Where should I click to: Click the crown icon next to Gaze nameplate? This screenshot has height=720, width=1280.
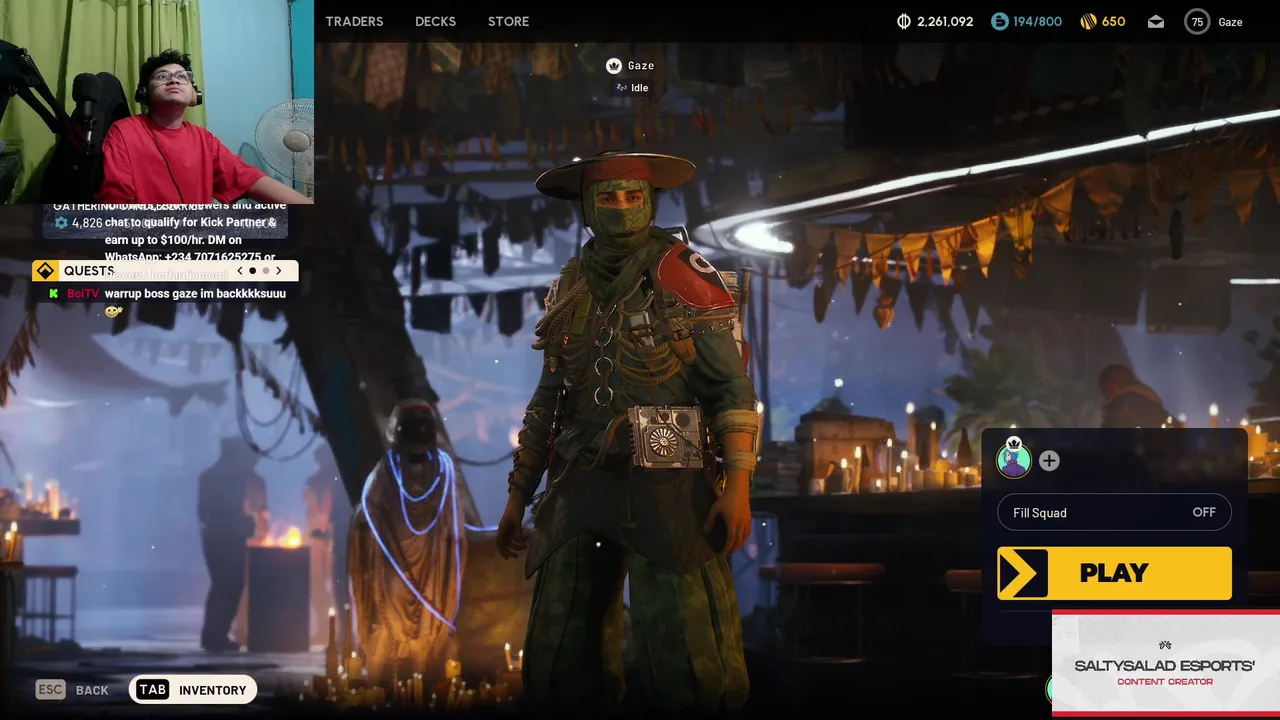click(x=614, y=65)
